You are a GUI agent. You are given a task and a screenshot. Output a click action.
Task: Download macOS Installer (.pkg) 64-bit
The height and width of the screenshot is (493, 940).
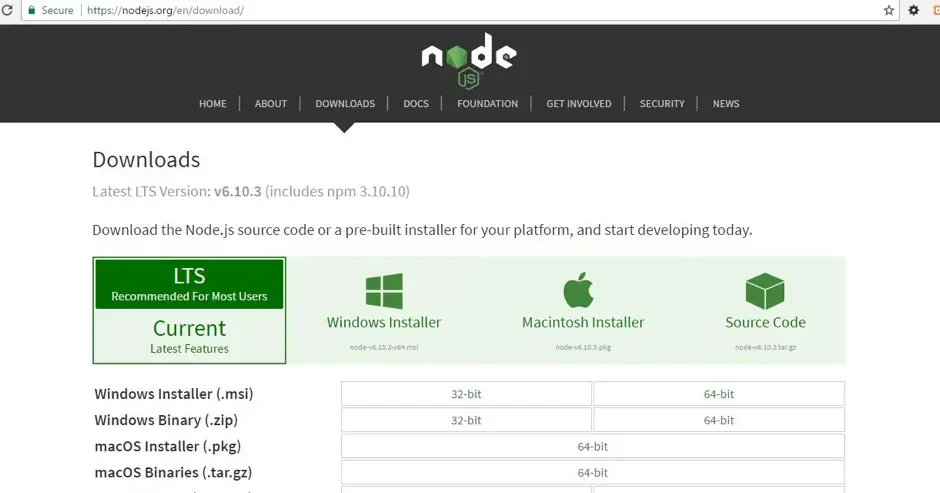(593, 446)
